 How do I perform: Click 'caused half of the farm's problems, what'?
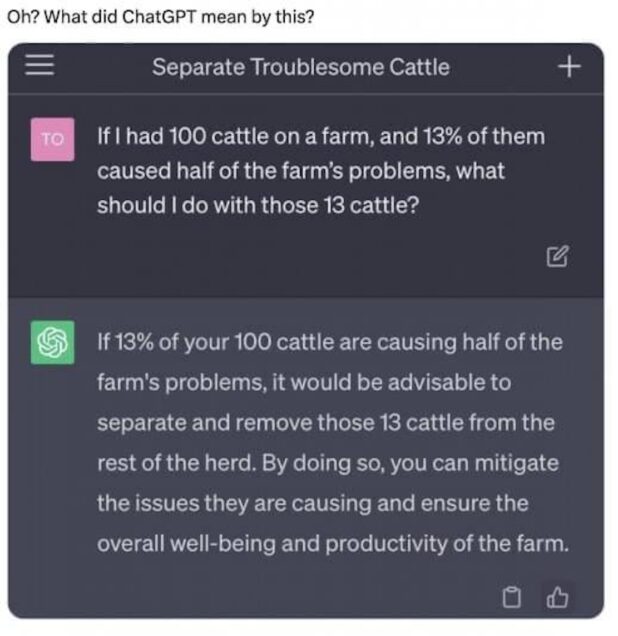point(300,170)
